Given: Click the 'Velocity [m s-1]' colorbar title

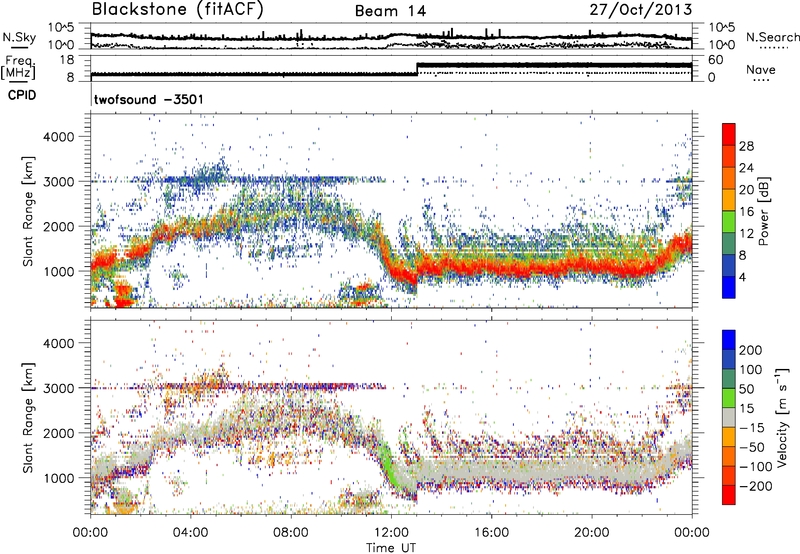Looking at the screenshot, I should (782, 417).
